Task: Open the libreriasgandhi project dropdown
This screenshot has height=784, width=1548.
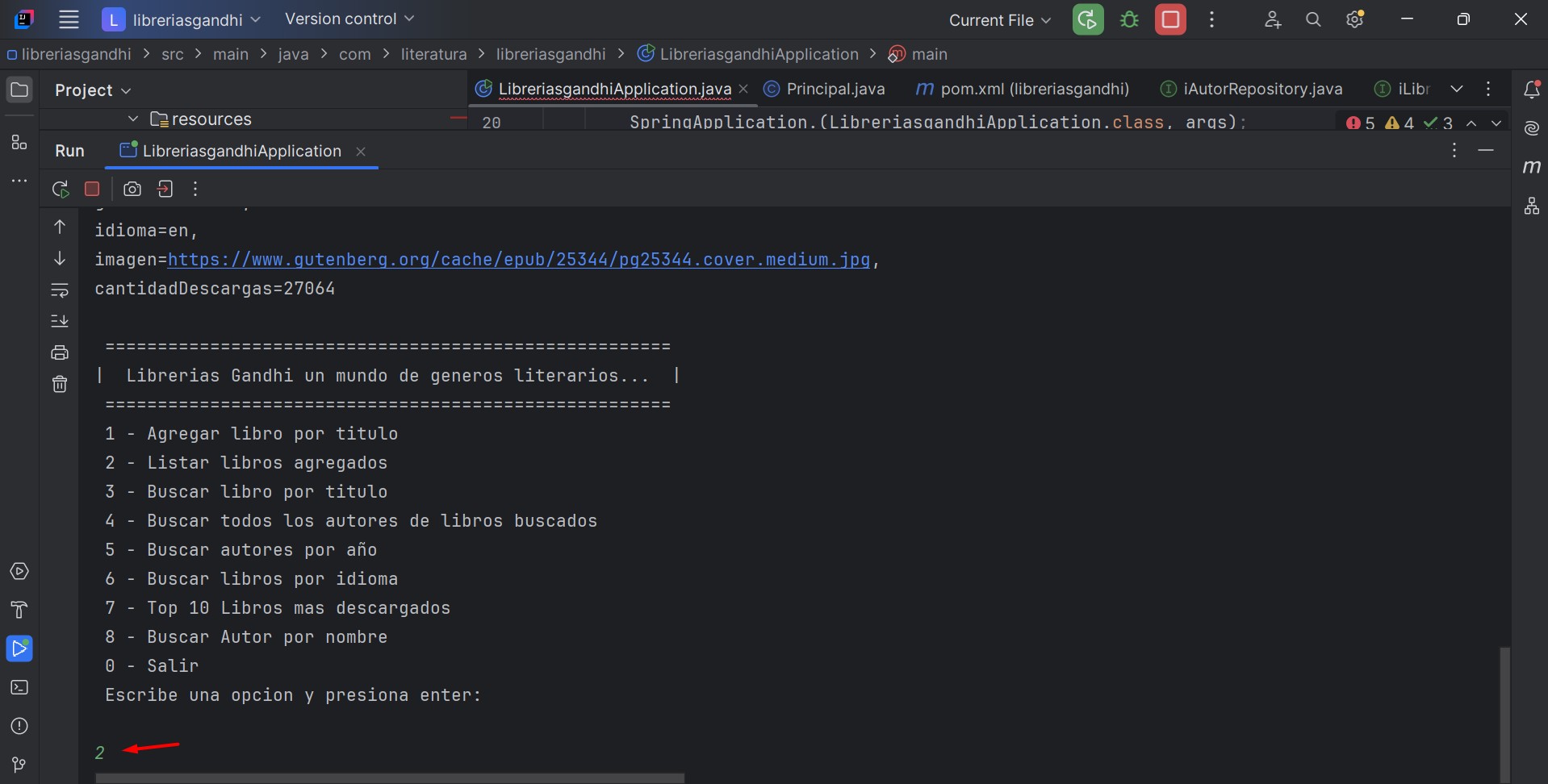Action: [182, 19]
